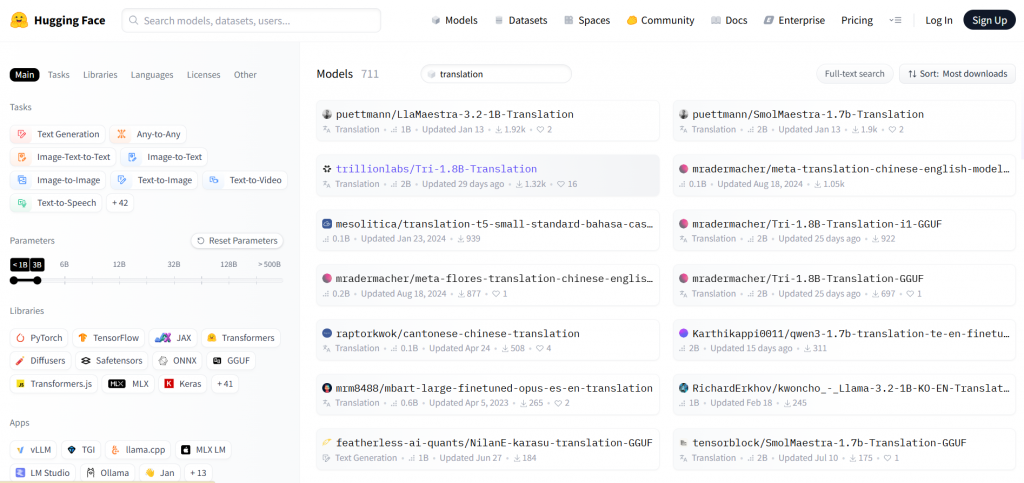Open the trillionlabs/Tri-1.8B-Translation model link

[436, 169]
